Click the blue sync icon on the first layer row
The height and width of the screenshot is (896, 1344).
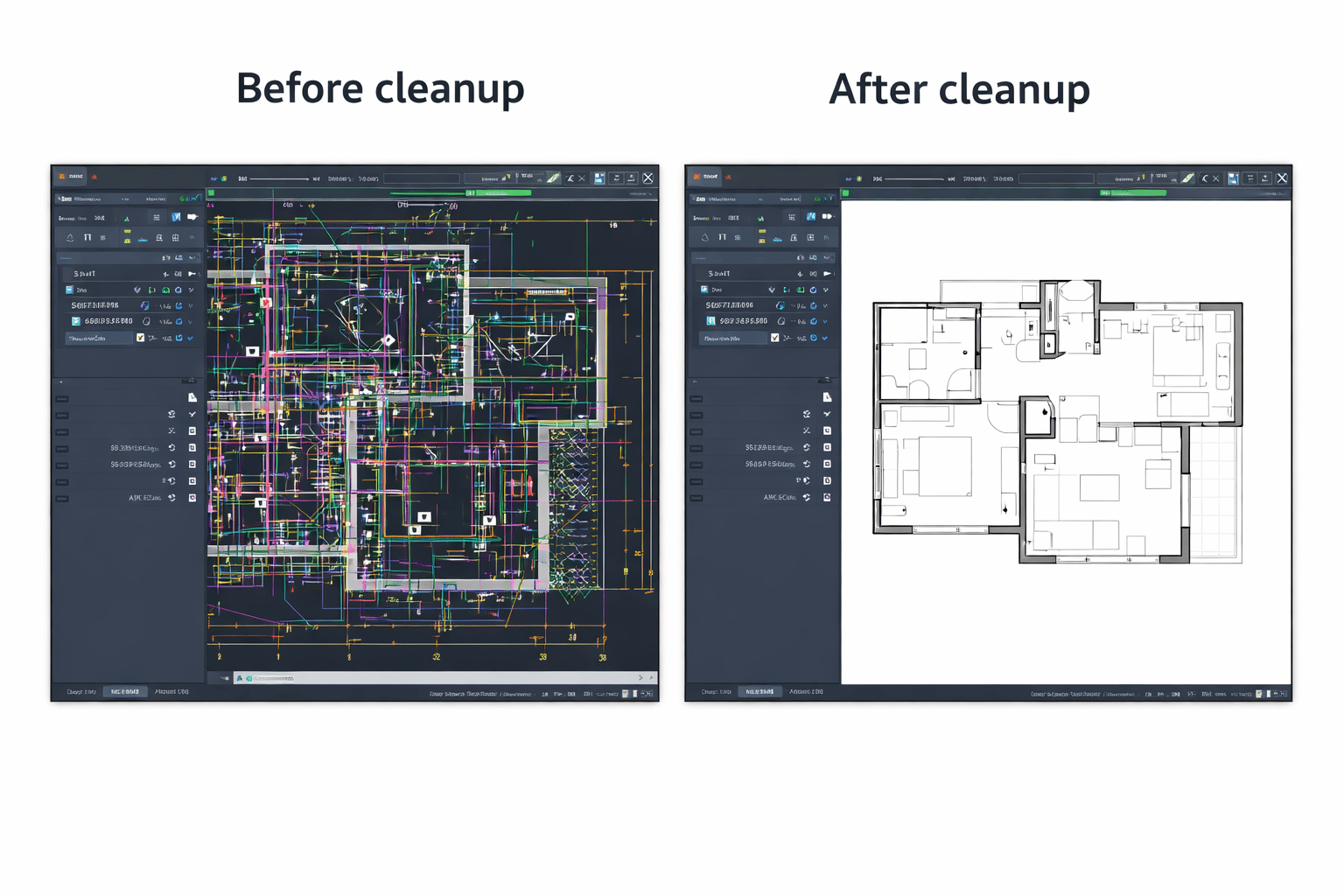pyautogui.click(x=180, y=290)
